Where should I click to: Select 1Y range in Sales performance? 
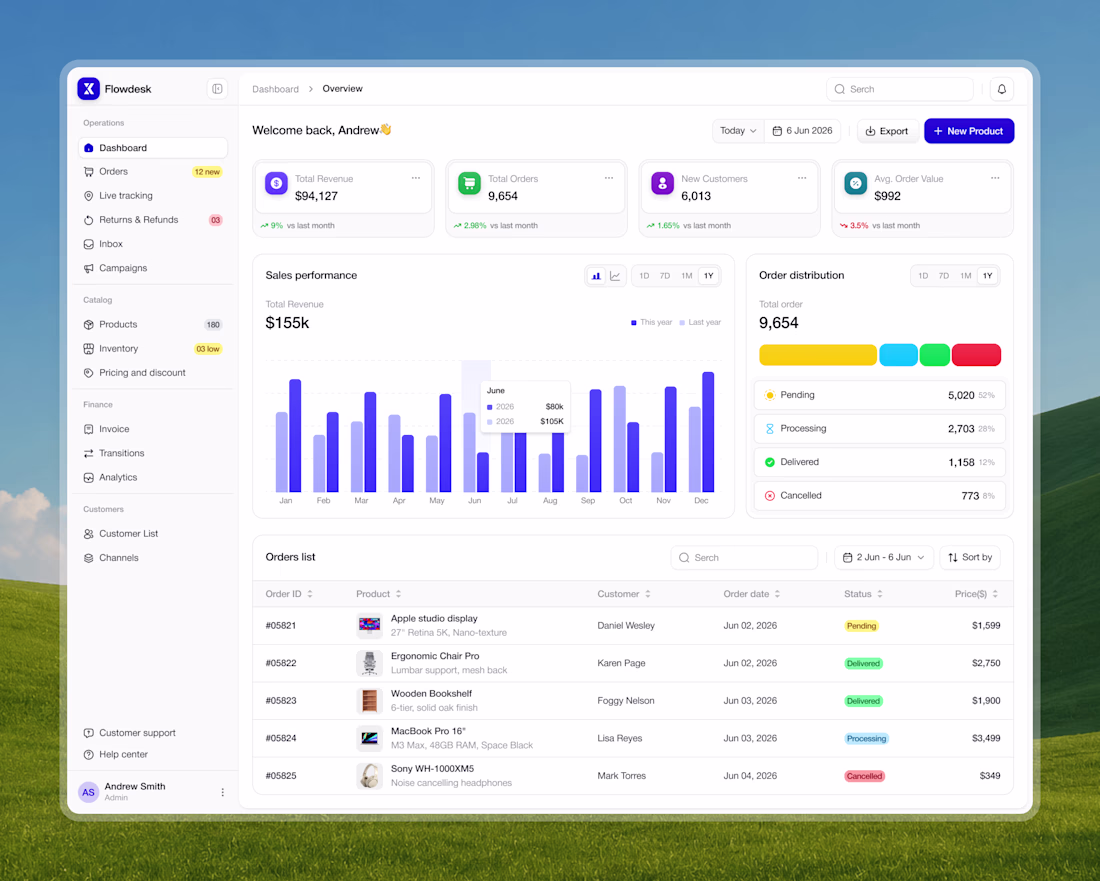click(709, 276)
